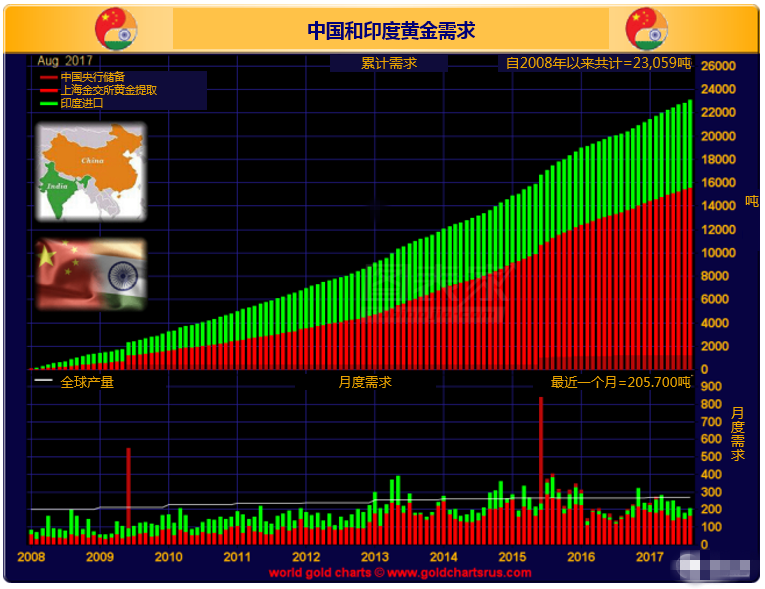Click the Aug. 2017 date label
This screenshot has width=765, height=589.
[65, 61]
